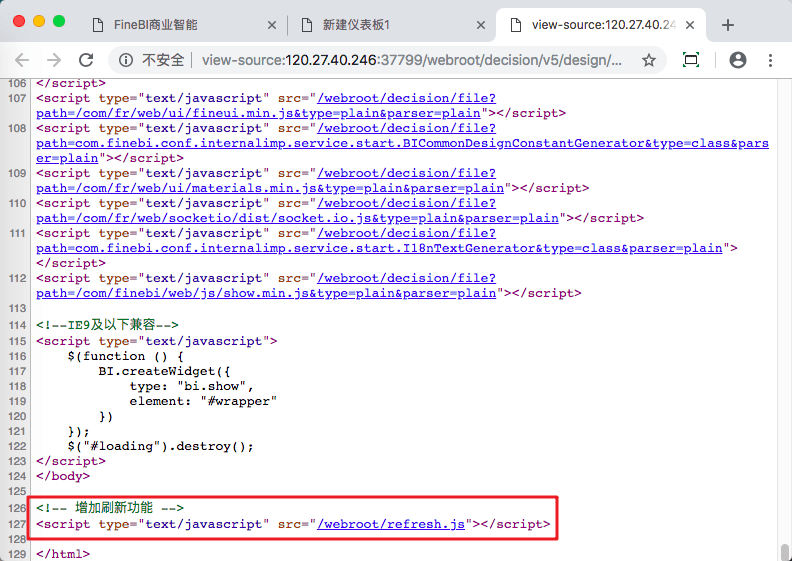Click the </body> closing tag

point(63,476)
